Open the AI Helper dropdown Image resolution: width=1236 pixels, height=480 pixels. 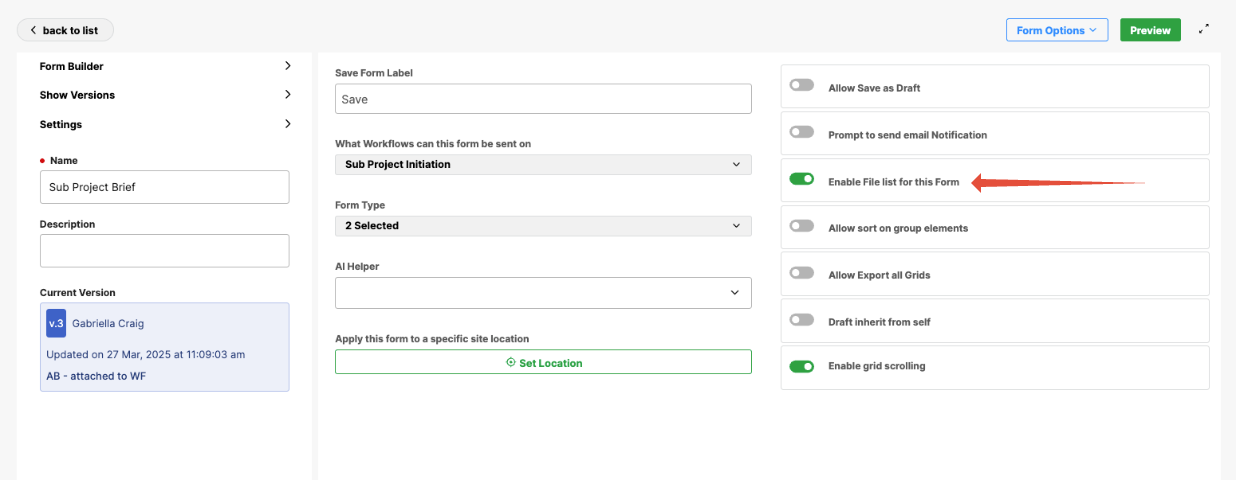click(542, 293)
